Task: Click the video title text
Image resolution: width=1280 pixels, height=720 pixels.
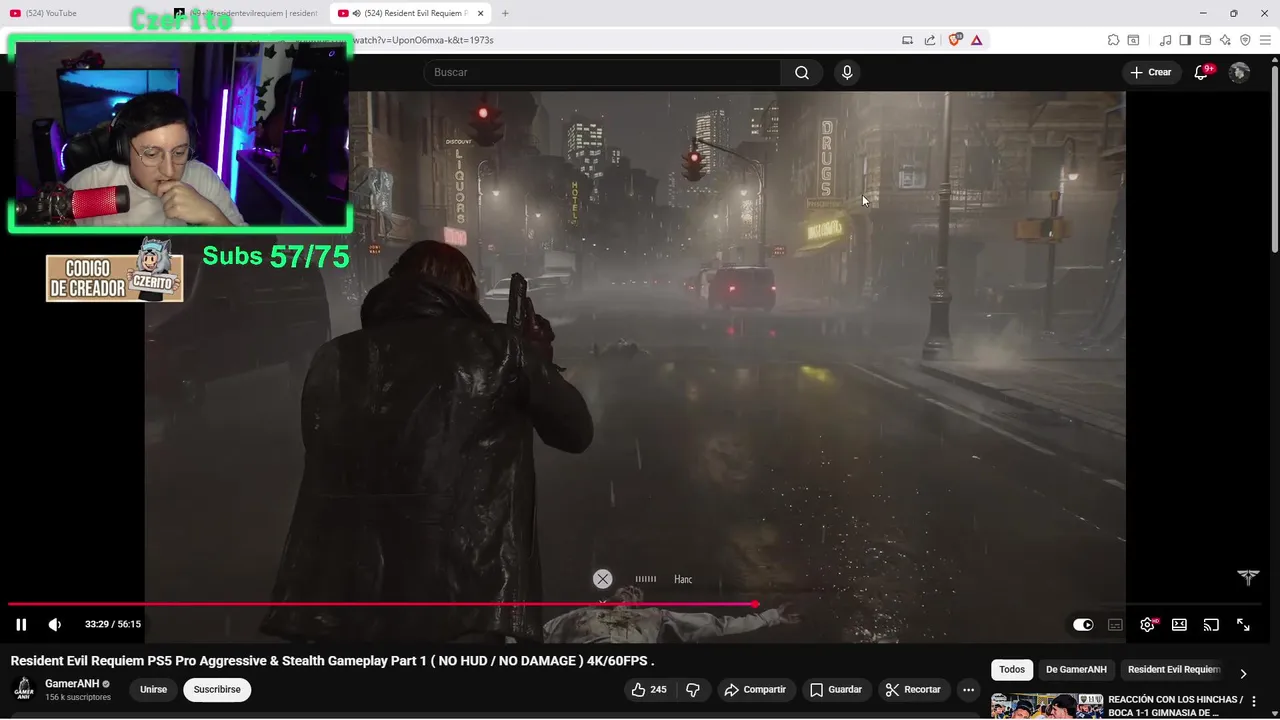Action: coord(332,661)
